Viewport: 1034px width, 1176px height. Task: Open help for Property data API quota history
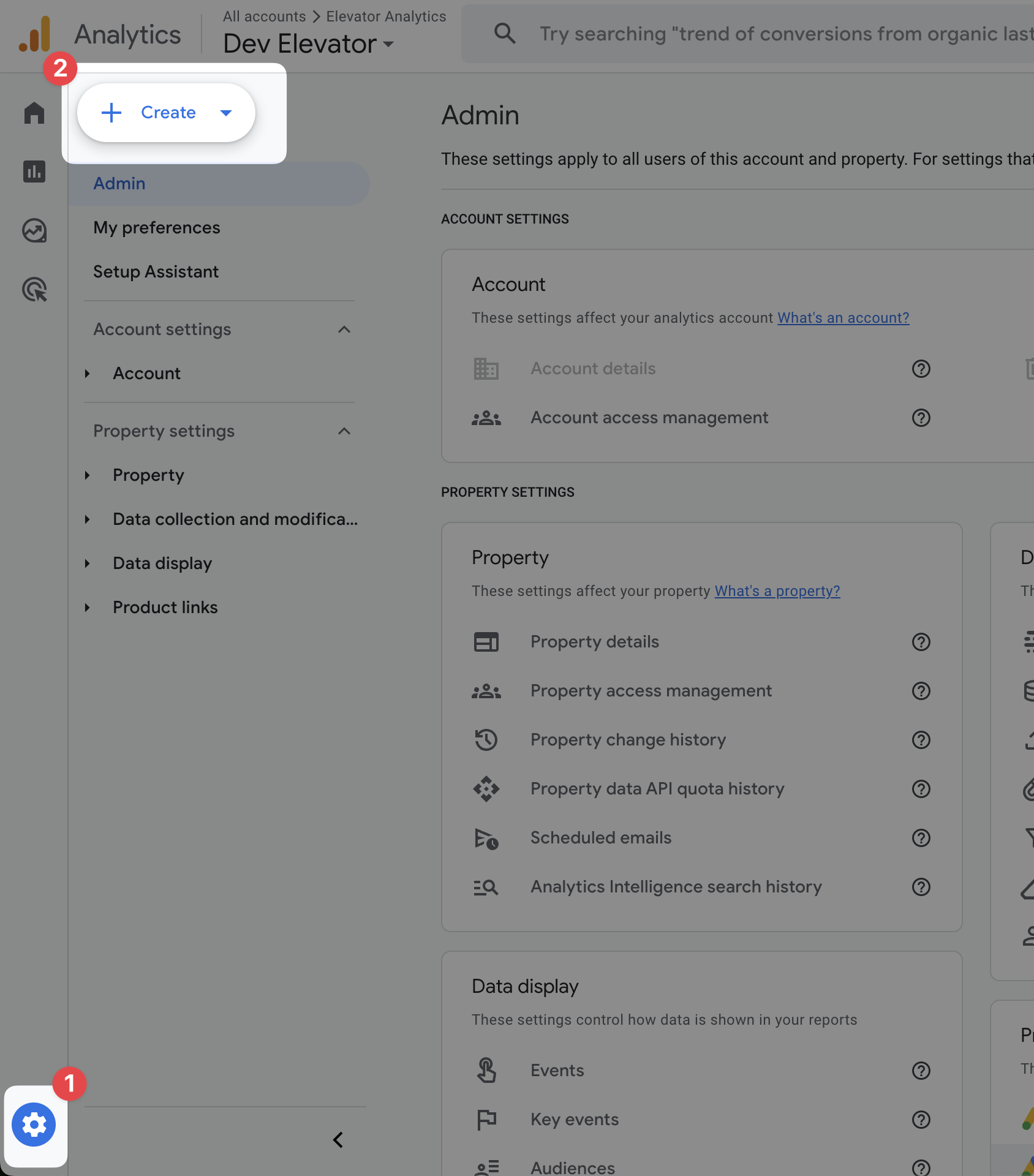click(x=921, y=789)
